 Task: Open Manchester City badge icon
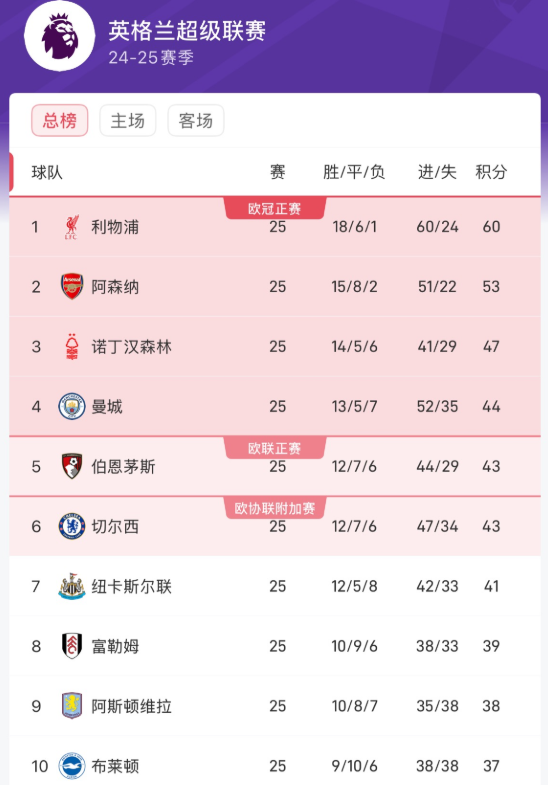point(72,406)
